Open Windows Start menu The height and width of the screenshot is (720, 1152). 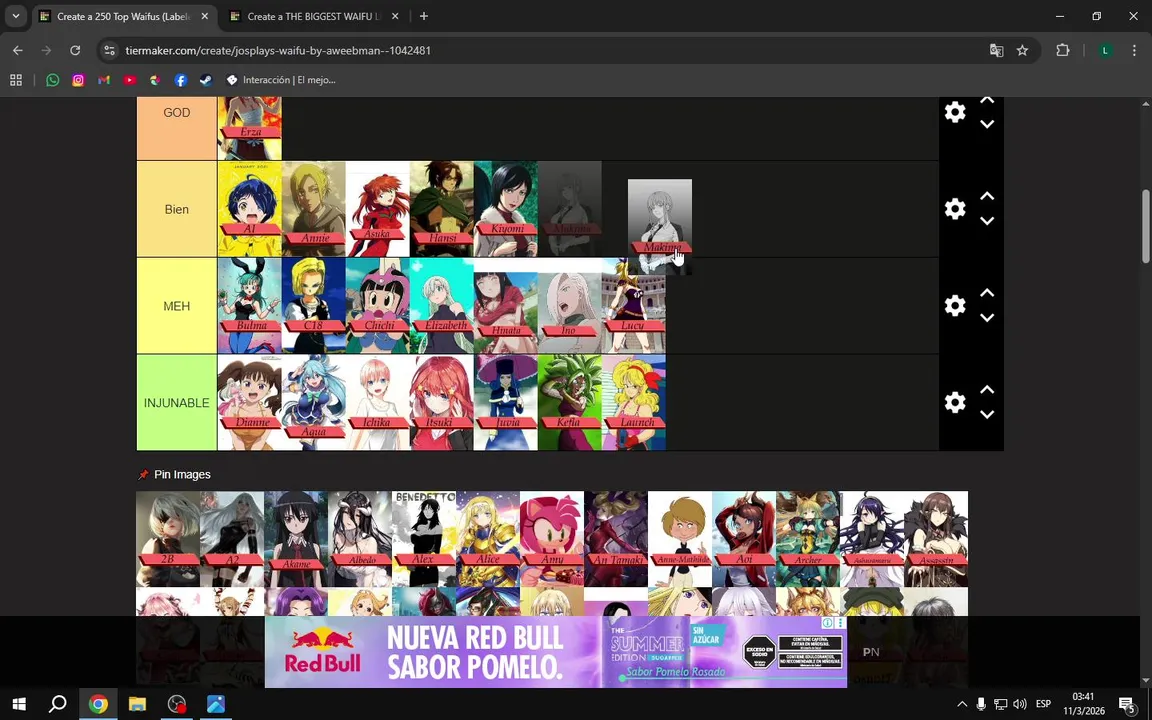point(19,704)
